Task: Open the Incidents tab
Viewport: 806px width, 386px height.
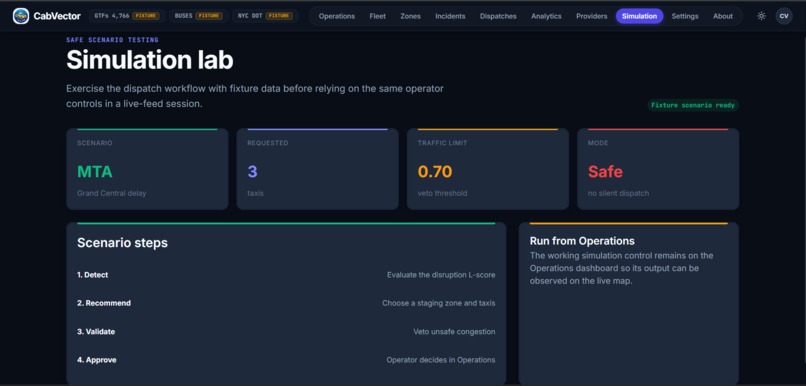Action: 450,16
